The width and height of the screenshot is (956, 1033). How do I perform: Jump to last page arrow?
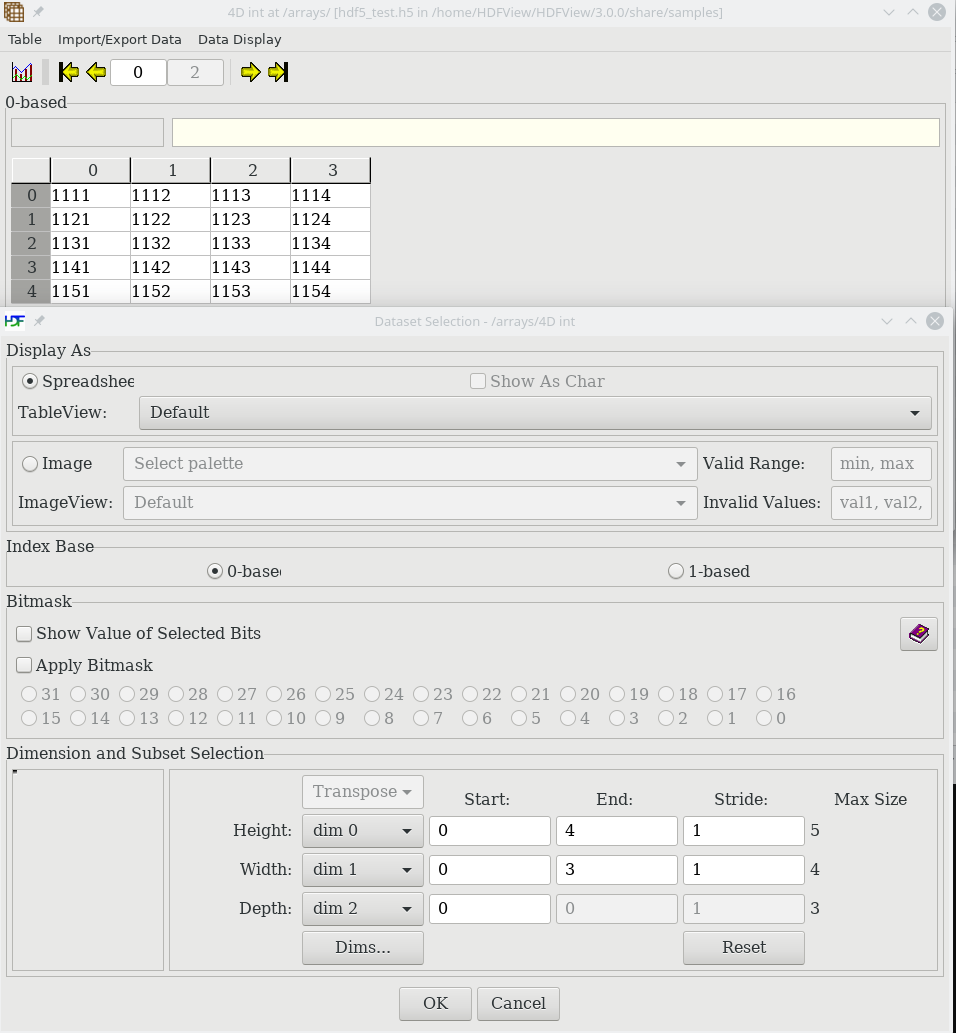(x=278, y=72)
